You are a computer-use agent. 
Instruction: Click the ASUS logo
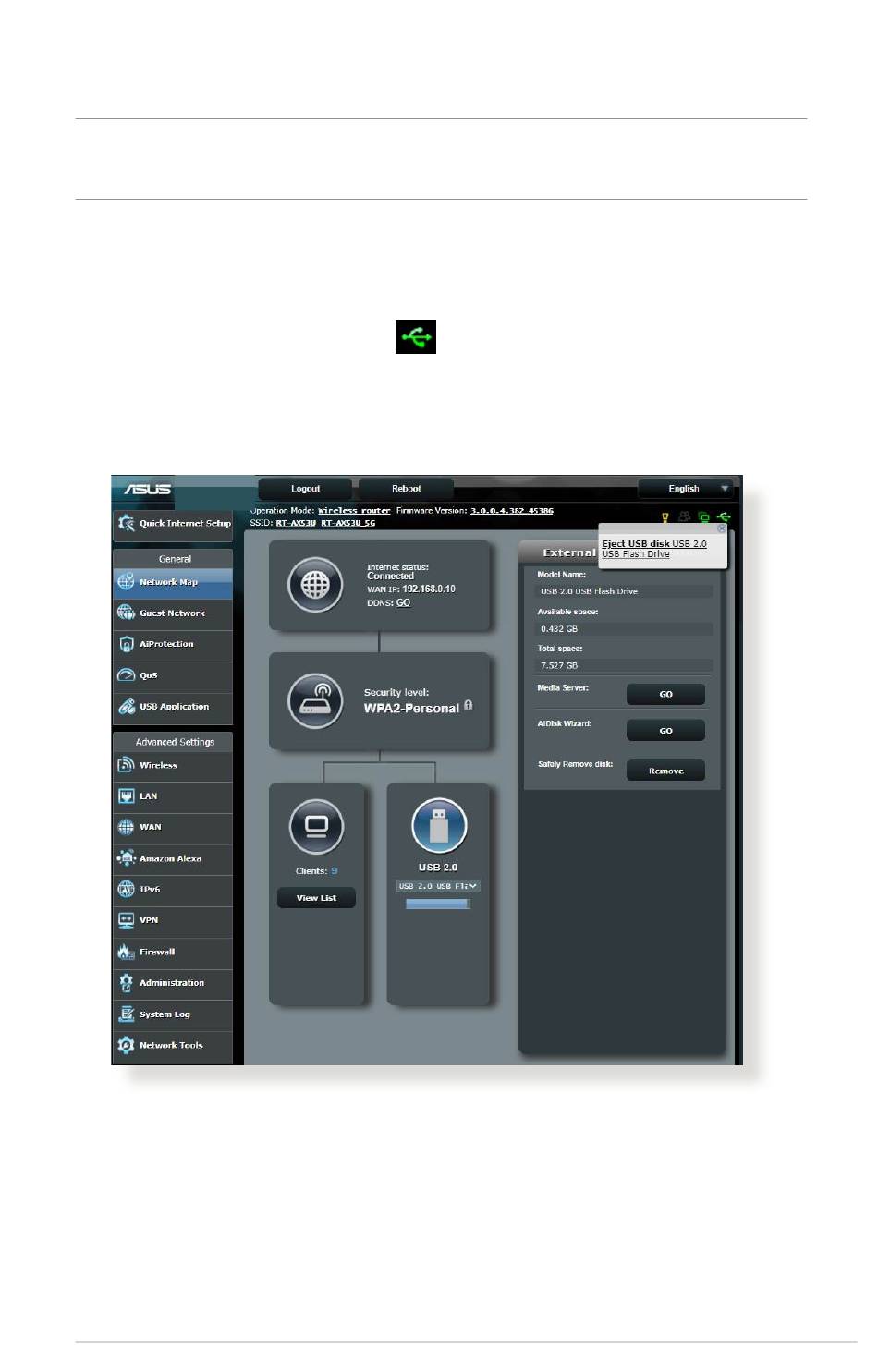(148, 489)
